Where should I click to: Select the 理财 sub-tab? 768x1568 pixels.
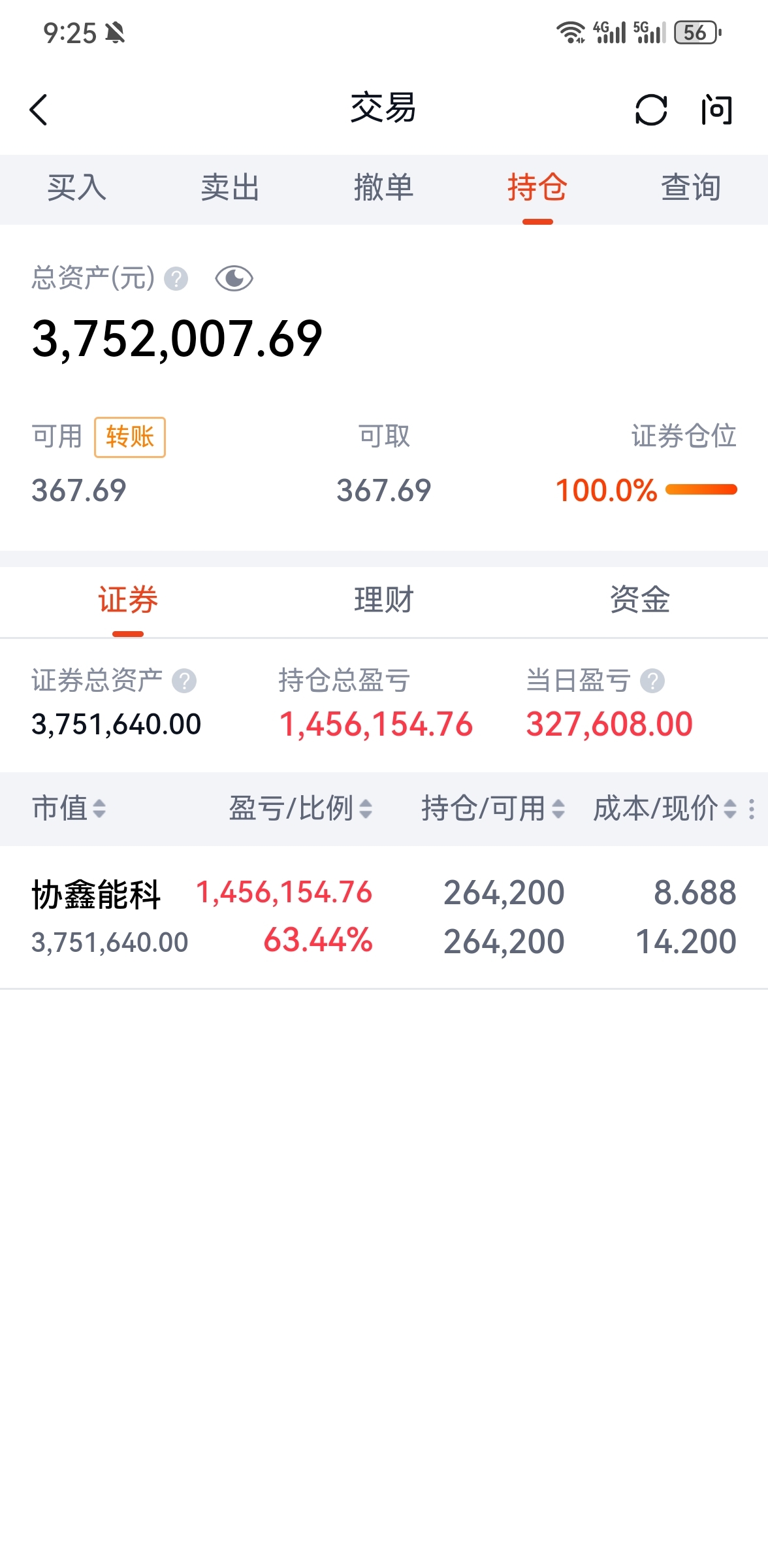click(x=384, y=600)
